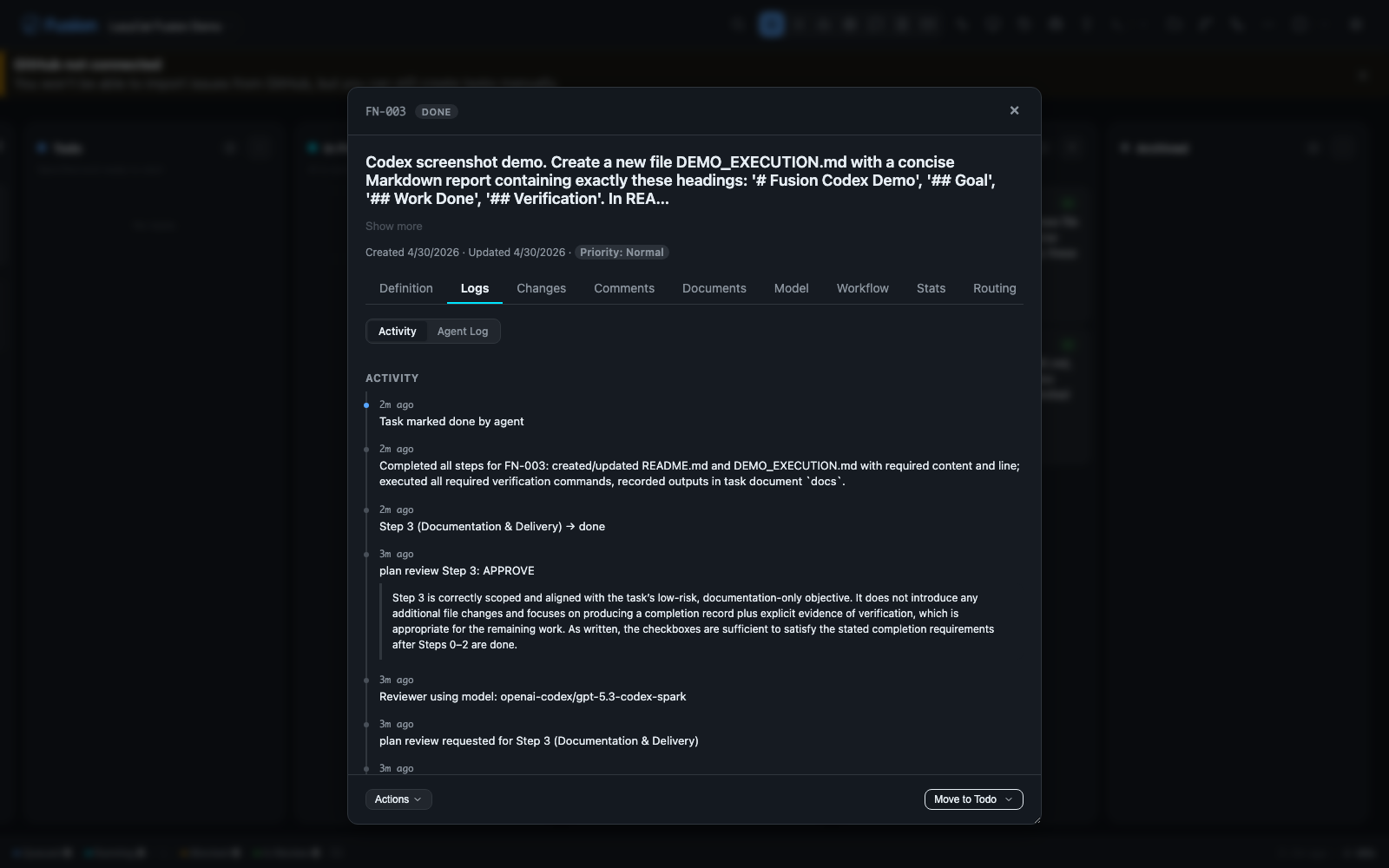Click the ACTIVITY section heading
This screenshot has width=1389, height=868.
point(392,378)
